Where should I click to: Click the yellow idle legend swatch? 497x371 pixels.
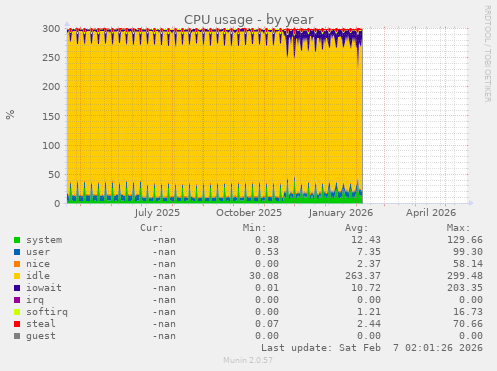(x=17, y=276)
